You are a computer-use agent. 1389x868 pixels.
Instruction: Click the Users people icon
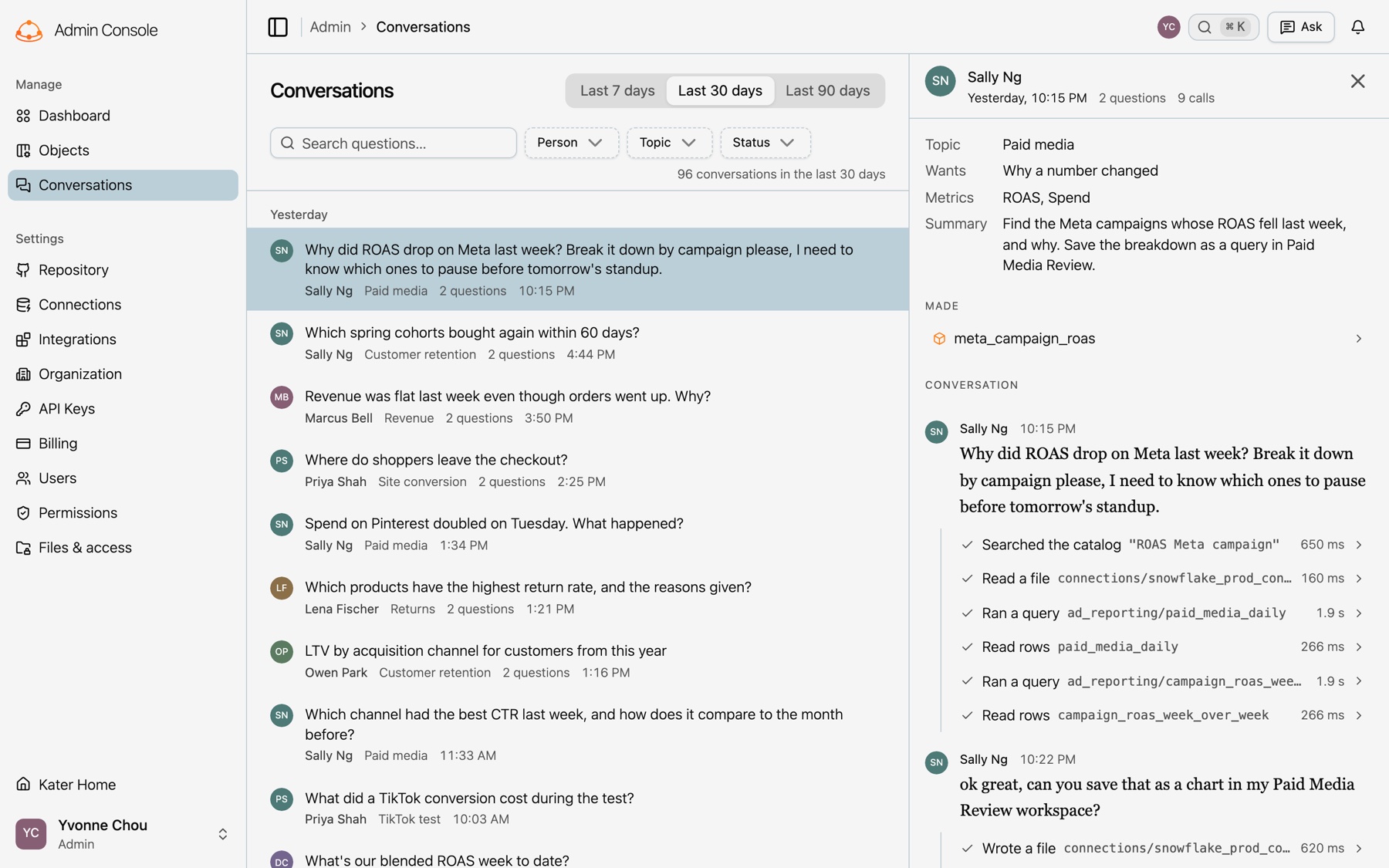click(x=23, y=478)
